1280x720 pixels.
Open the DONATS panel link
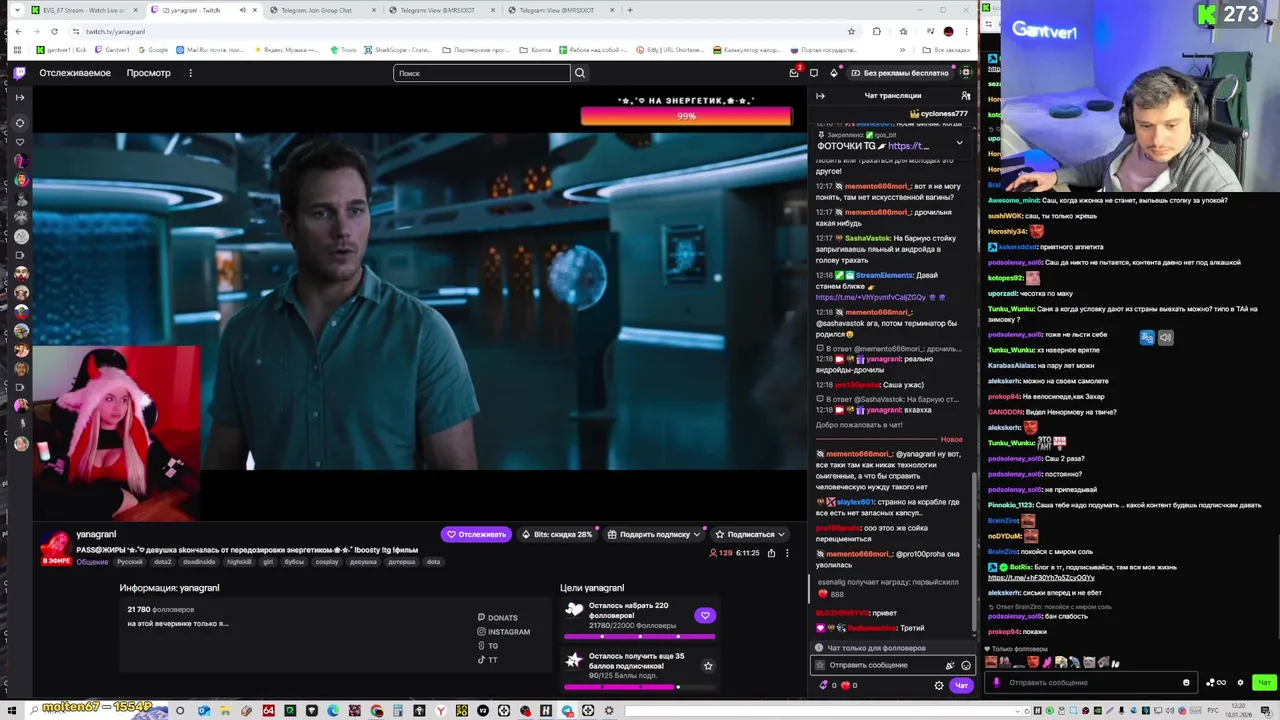pyautogui.click(x=498, y=618)
